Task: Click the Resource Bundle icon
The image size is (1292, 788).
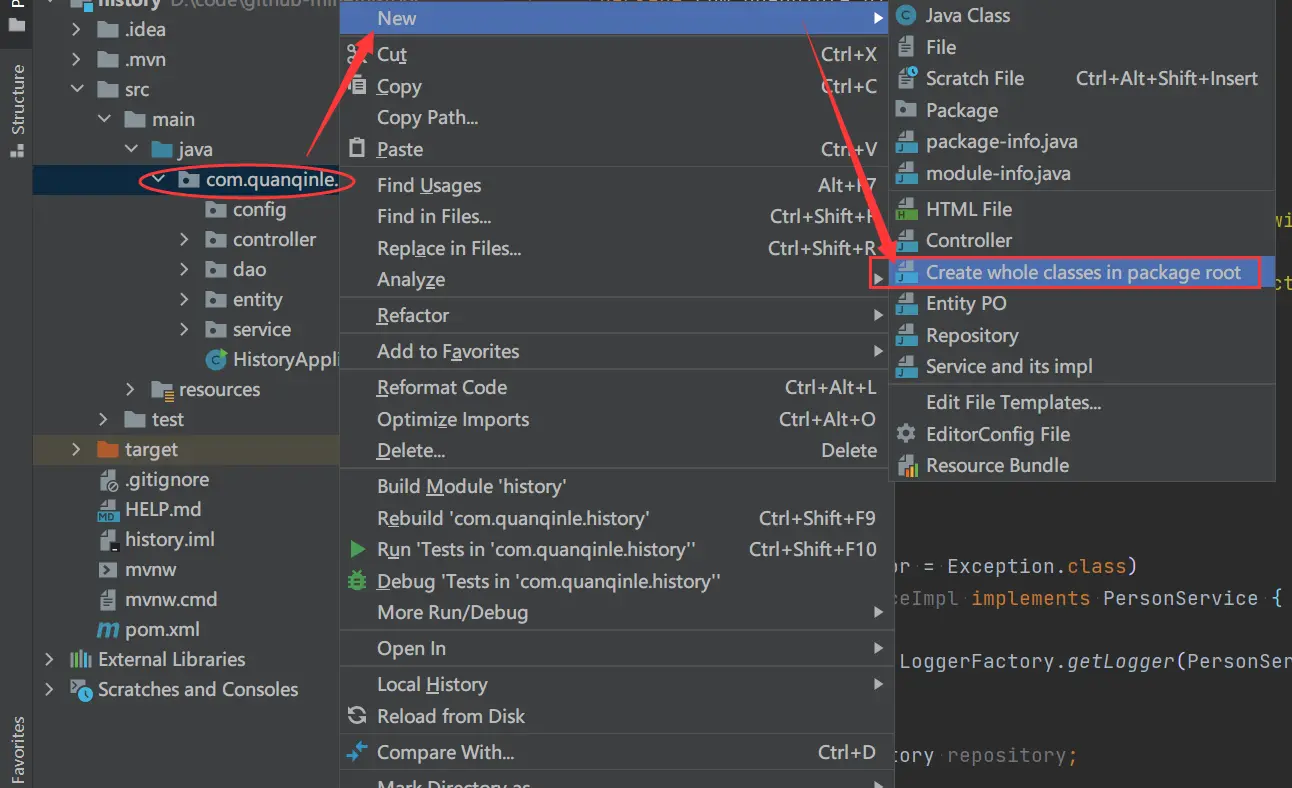Action: point(906,466)
